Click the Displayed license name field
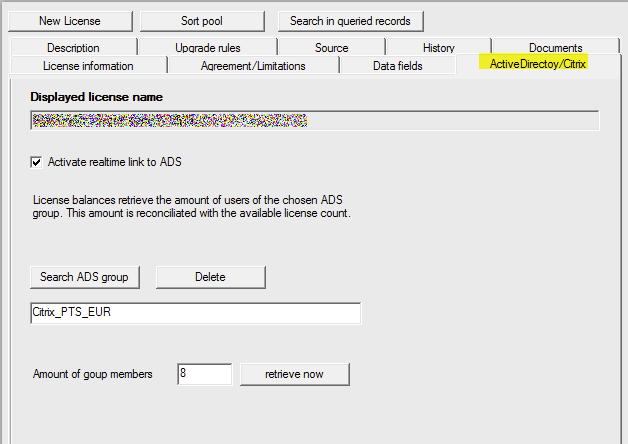This screenshot has height=444, width=628. [x=314, y=121]
